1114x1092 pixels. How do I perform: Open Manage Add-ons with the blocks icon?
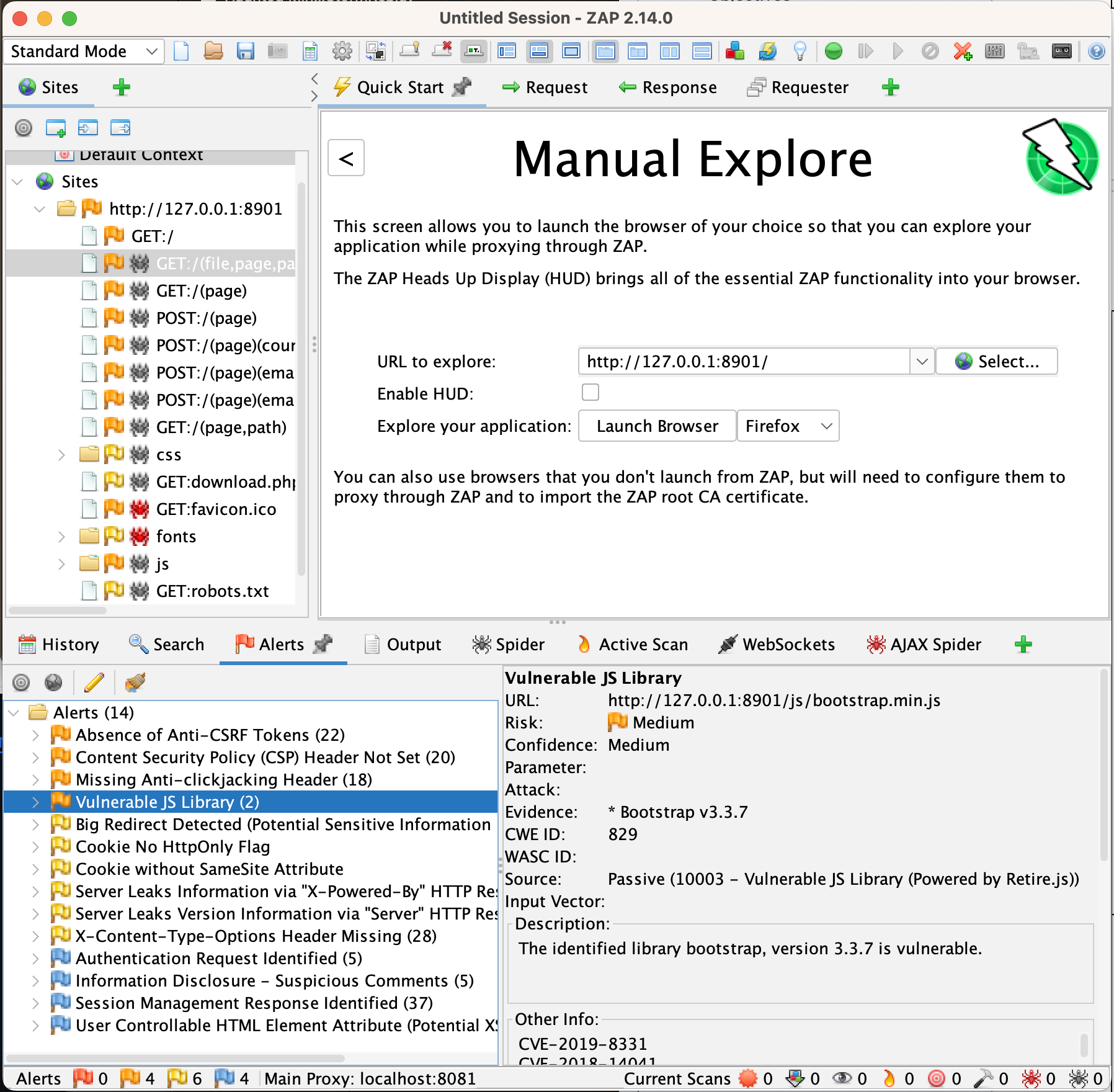[735, 51]
